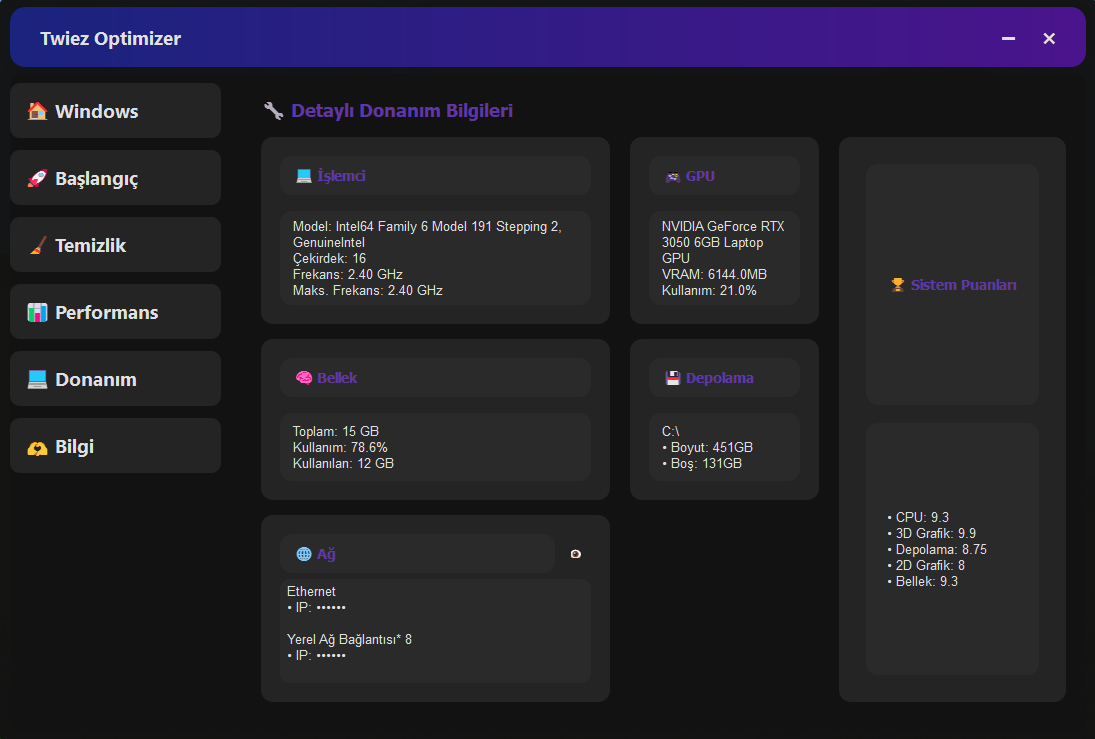This screenshot has width=1095, height=739.
Task: Click 'Maks. Frekans: 2.40 GHz' text
Action: [367, 291]
